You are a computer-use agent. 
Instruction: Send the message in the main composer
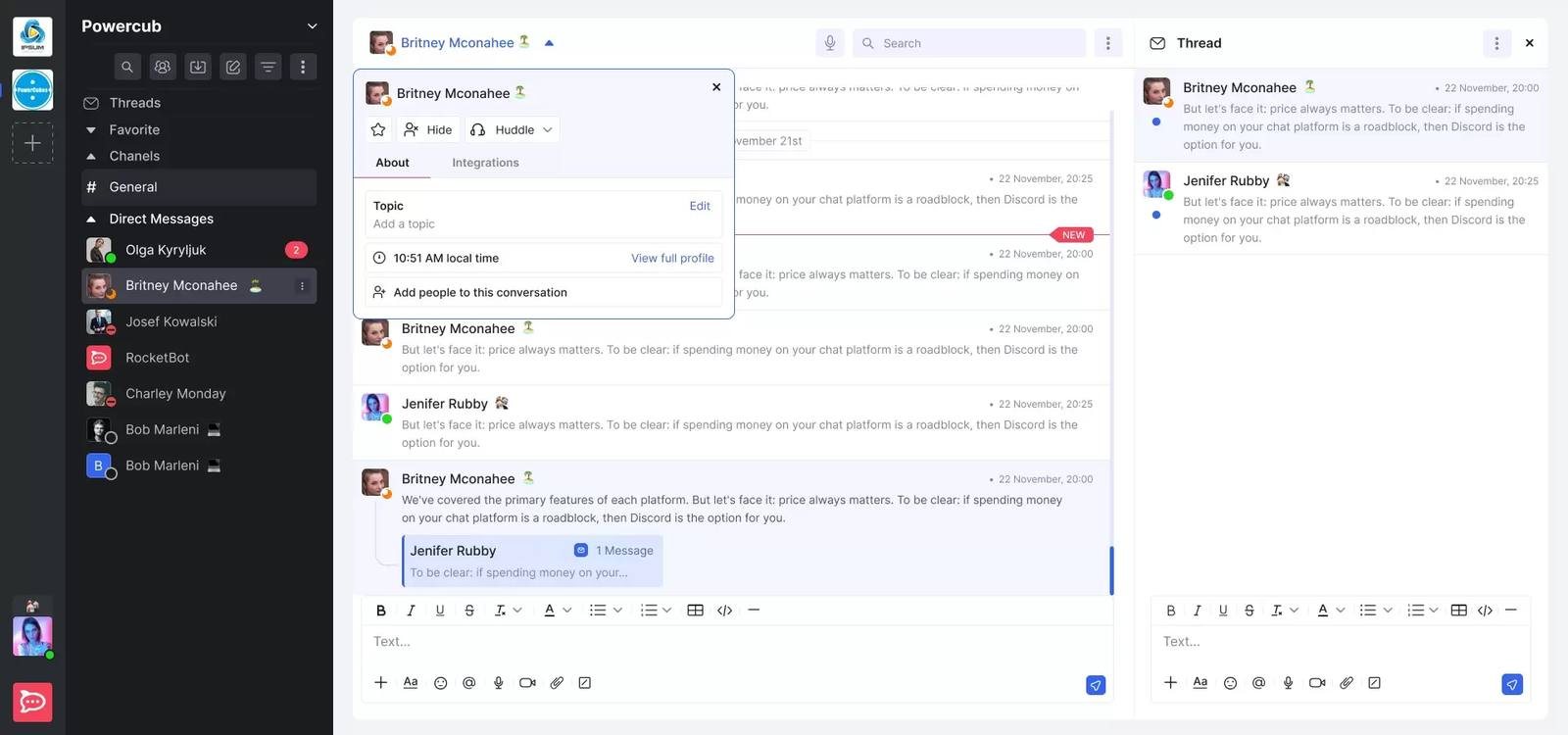tap(1096, 685)
